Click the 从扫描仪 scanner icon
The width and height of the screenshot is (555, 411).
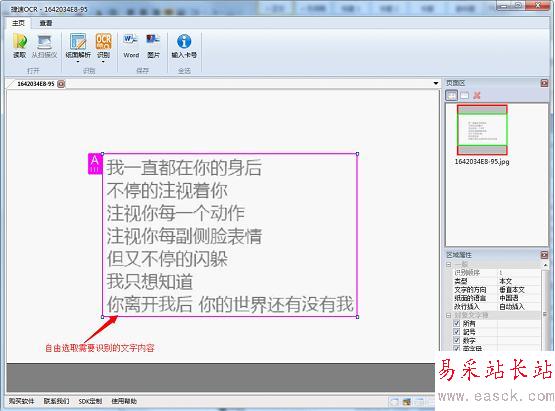(45, 42)
